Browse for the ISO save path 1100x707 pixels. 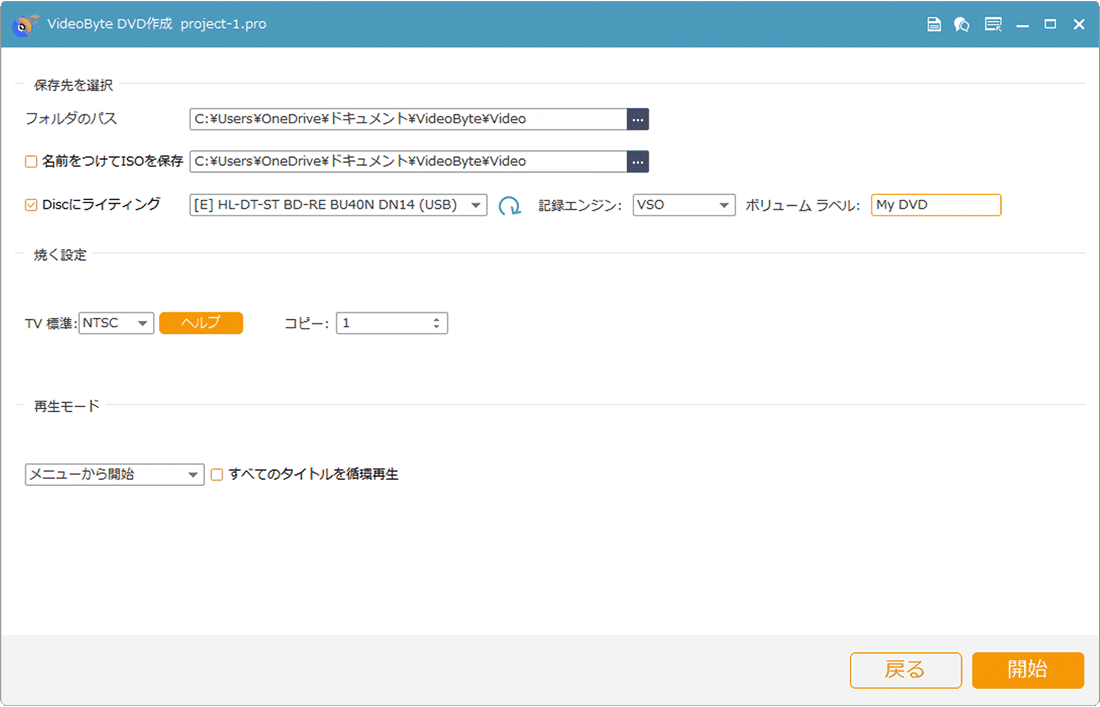(x=638, y=161)
